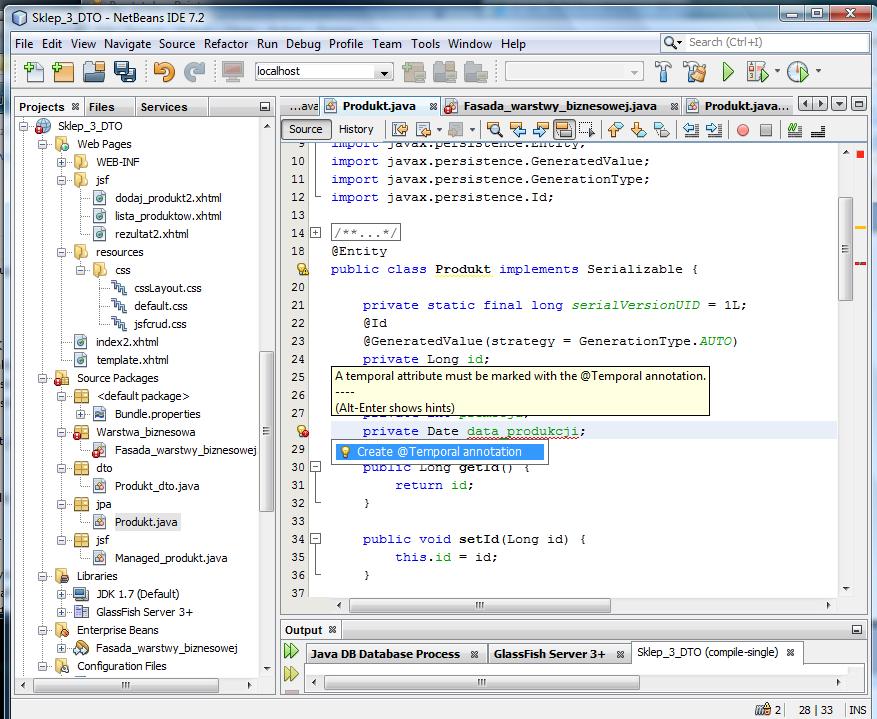Click the Profile Project clock icon

(798, 72)
